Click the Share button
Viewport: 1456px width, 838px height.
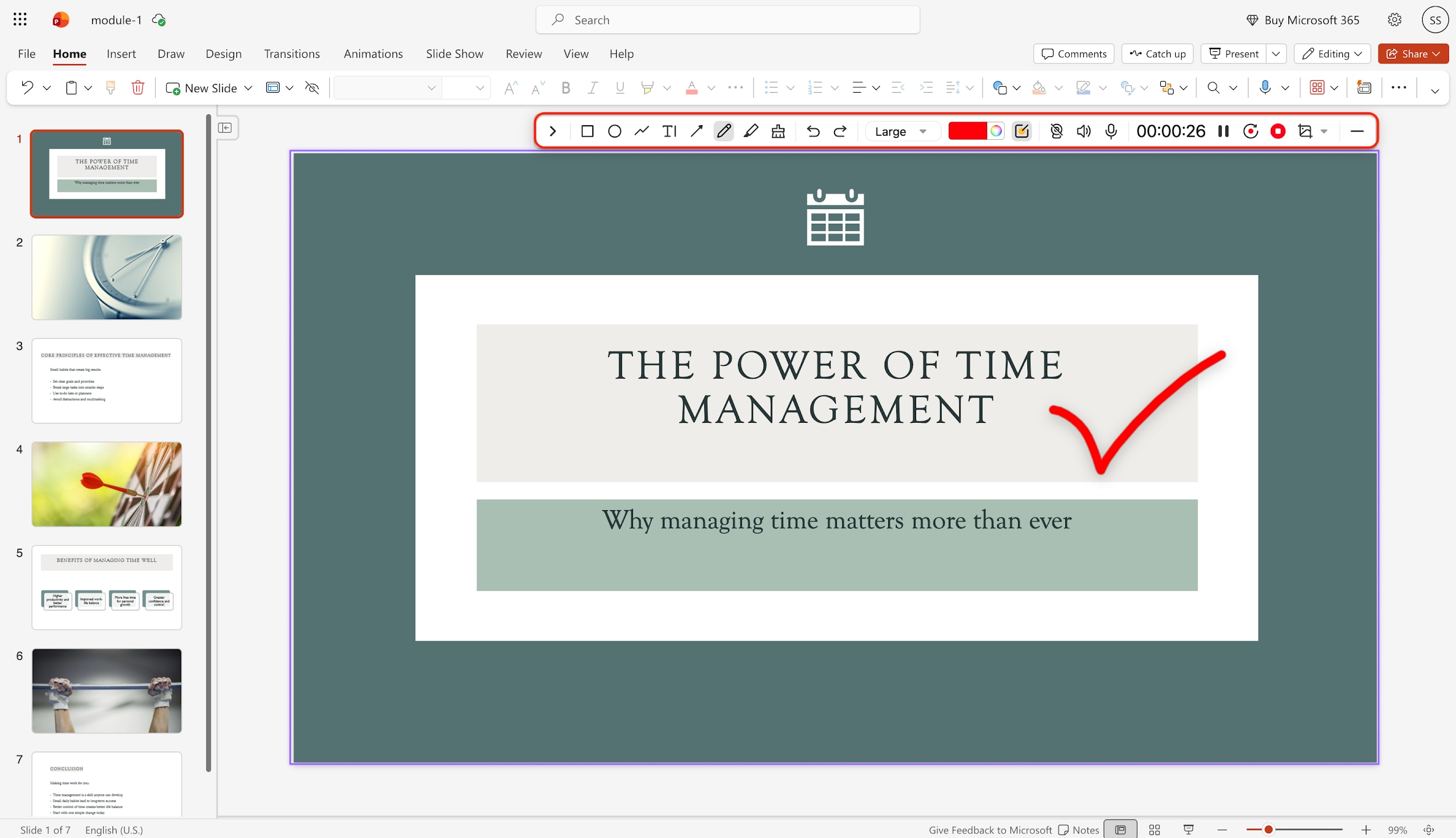click(x=1412, y=53)
